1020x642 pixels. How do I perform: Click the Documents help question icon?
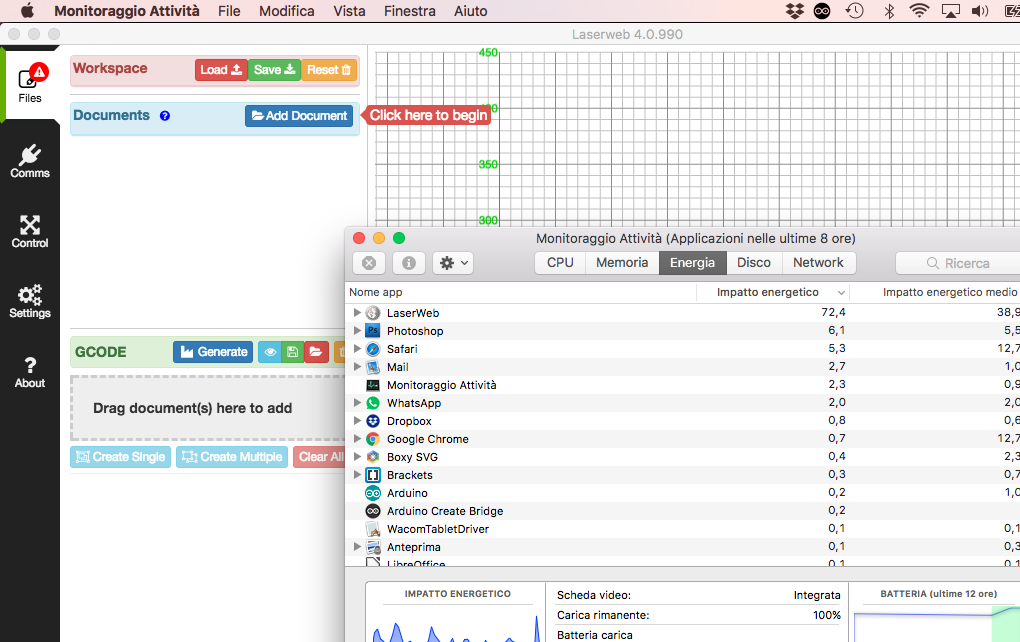[165, 116]
